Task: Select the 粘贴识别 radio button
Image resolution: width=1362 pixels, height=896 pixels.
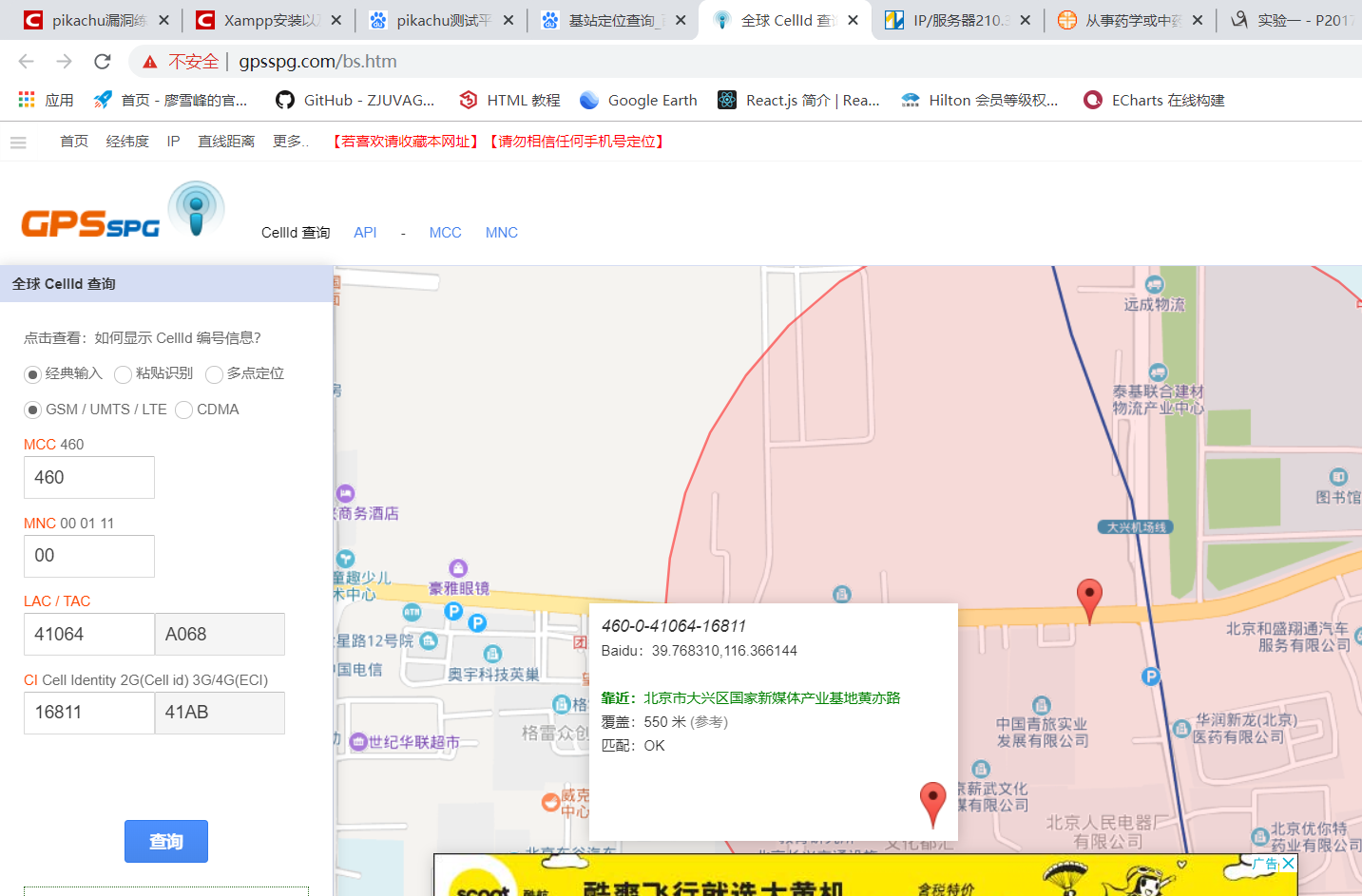Action: coord(123,374)
